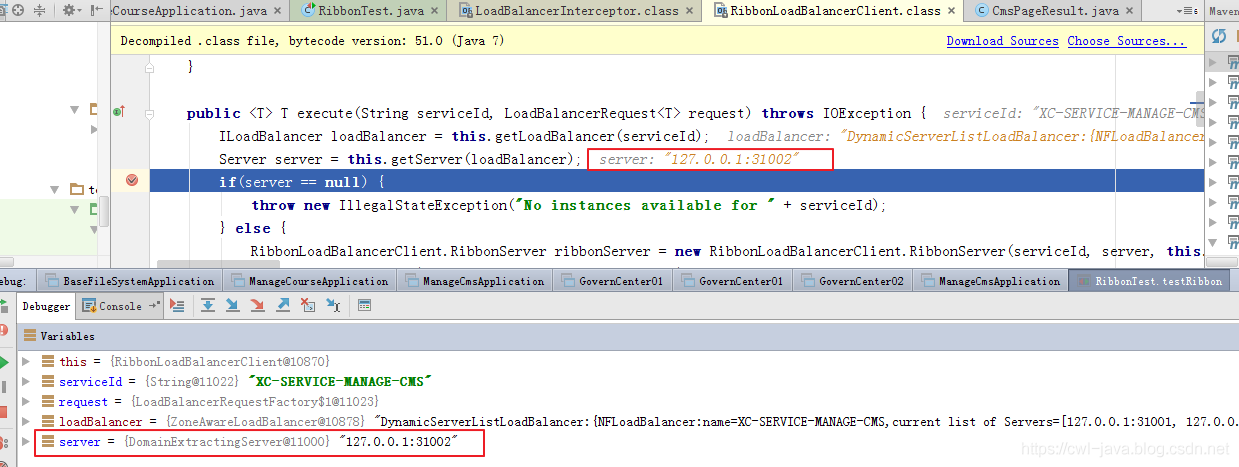Open BaseFileSystemApplication debug session tab

point(130,281)
